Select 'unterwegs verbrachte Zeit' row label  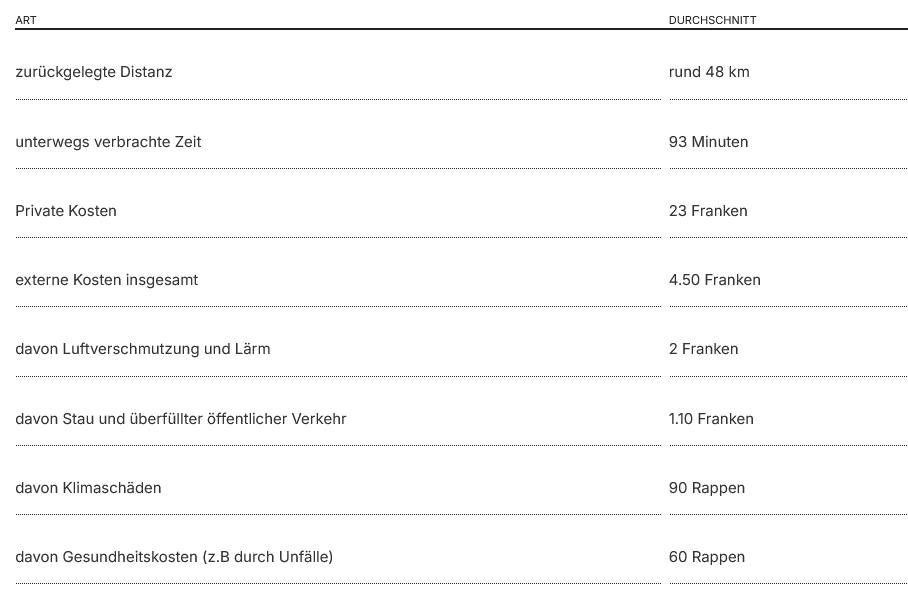(x=108, y=142)
